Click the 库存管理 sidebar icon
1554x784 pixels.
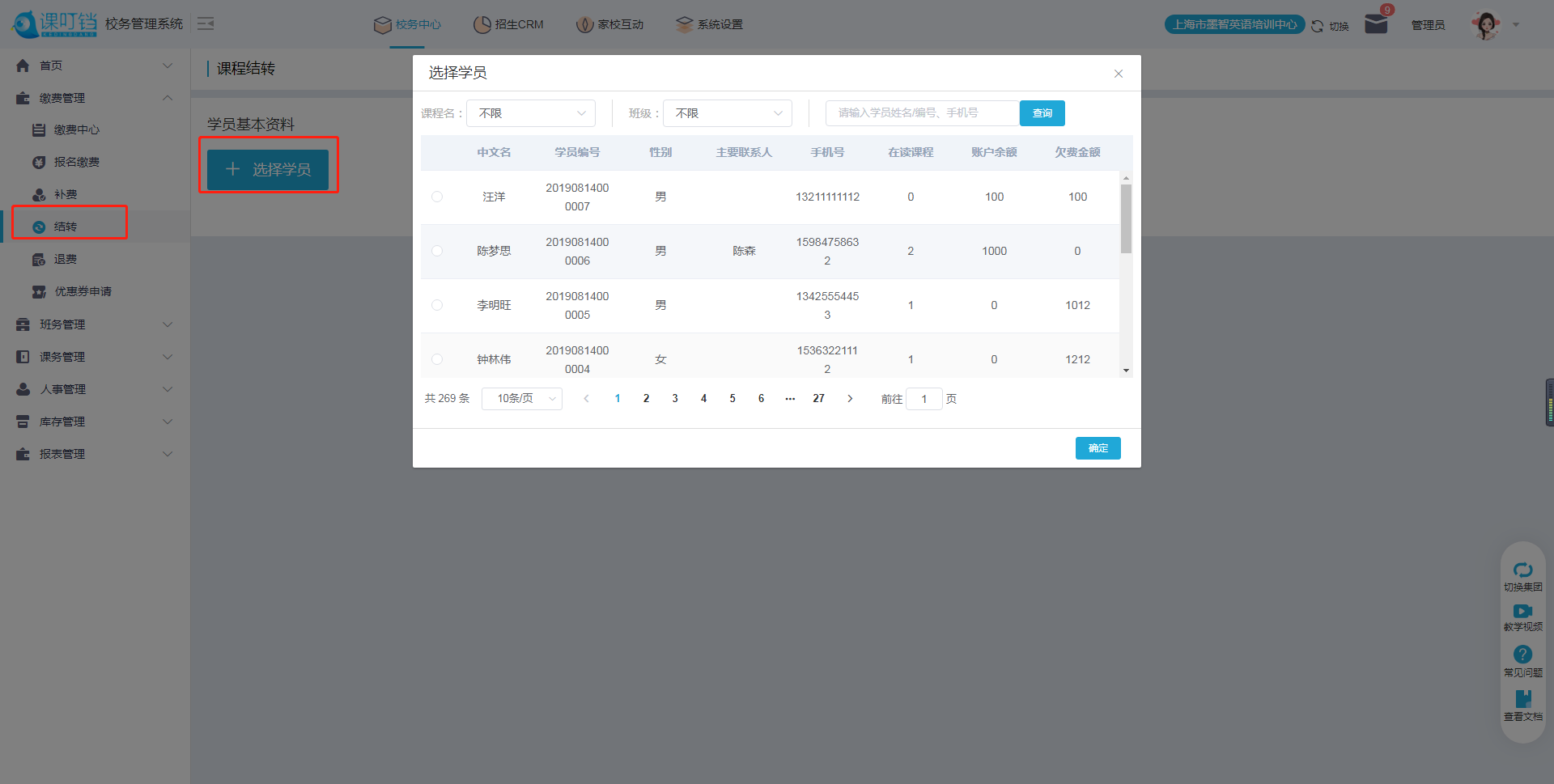23,422
